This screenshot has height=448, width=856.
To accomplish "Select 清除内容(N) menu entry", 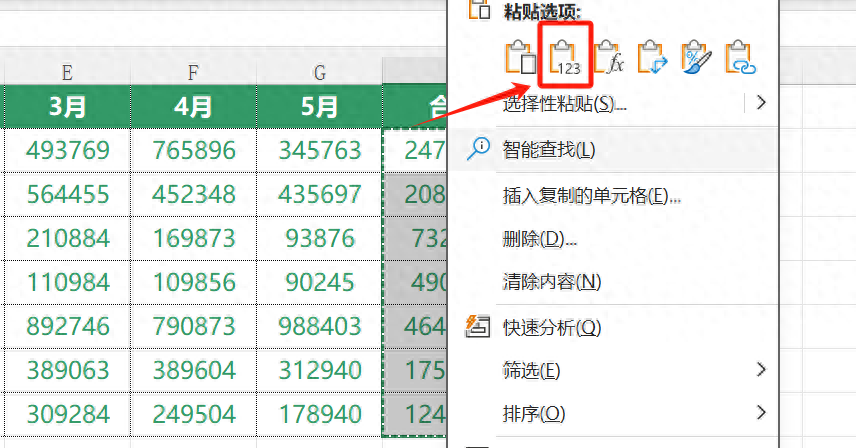I will 552,282.
